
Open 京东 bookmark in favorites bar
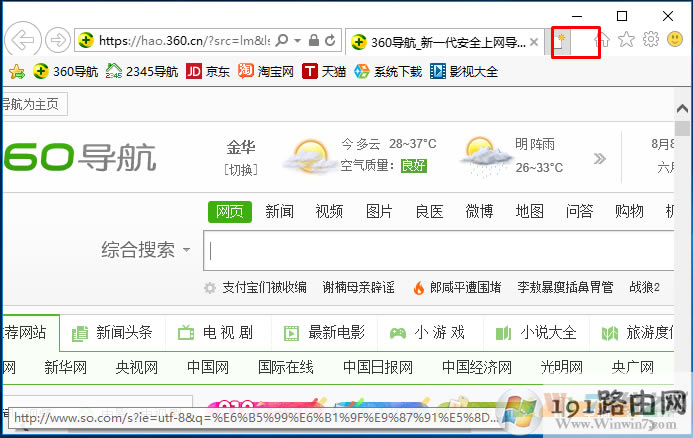(x=208, y=71)
